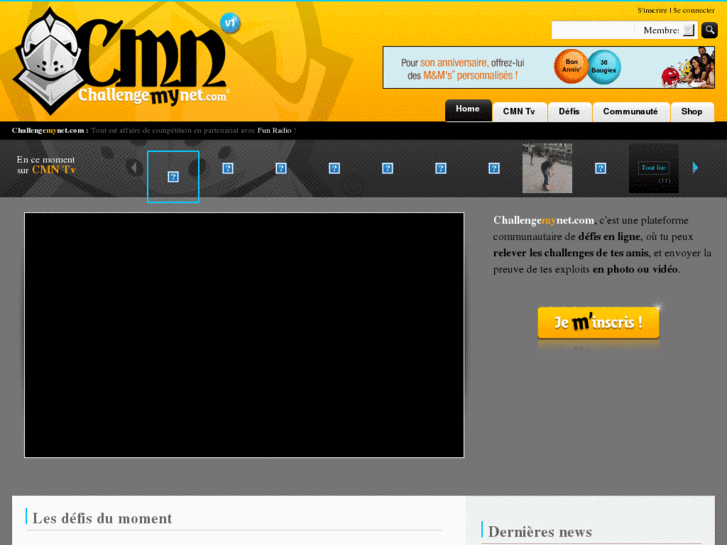Viewport: 727px width, 545px height.
Task: Go to the Home tab
Action: click(468, 109)
